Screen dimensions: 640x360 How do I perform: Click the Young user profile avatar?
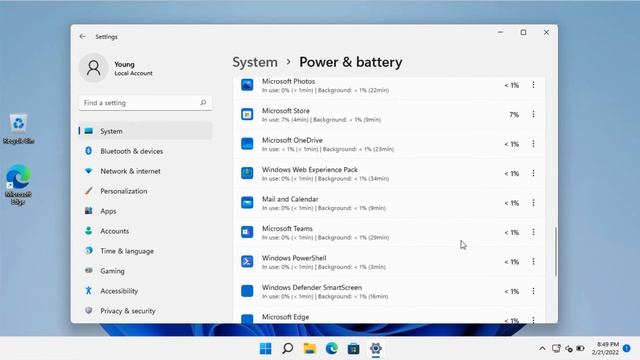[93, 68]
